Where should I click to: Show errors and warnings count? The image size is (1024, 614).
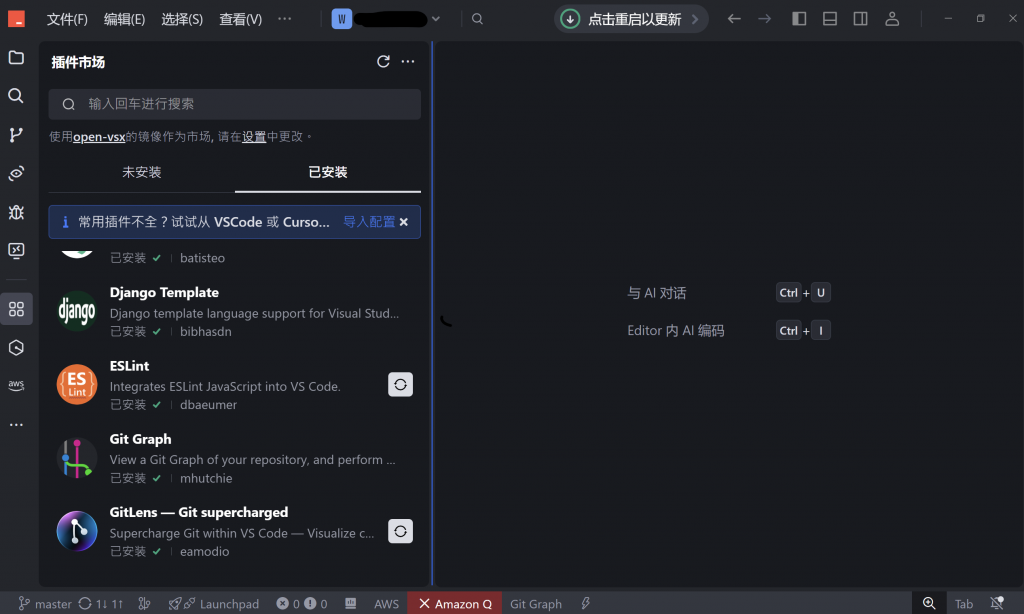pyautogui.click(x=302, y=604)
